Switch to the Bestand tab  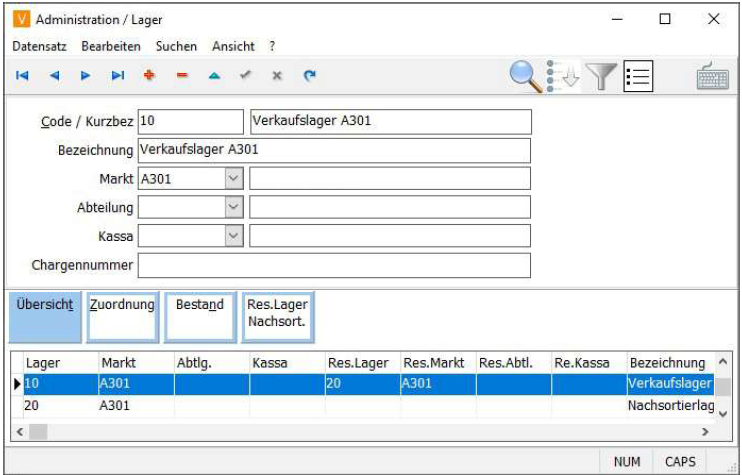(x=199, y=316)
